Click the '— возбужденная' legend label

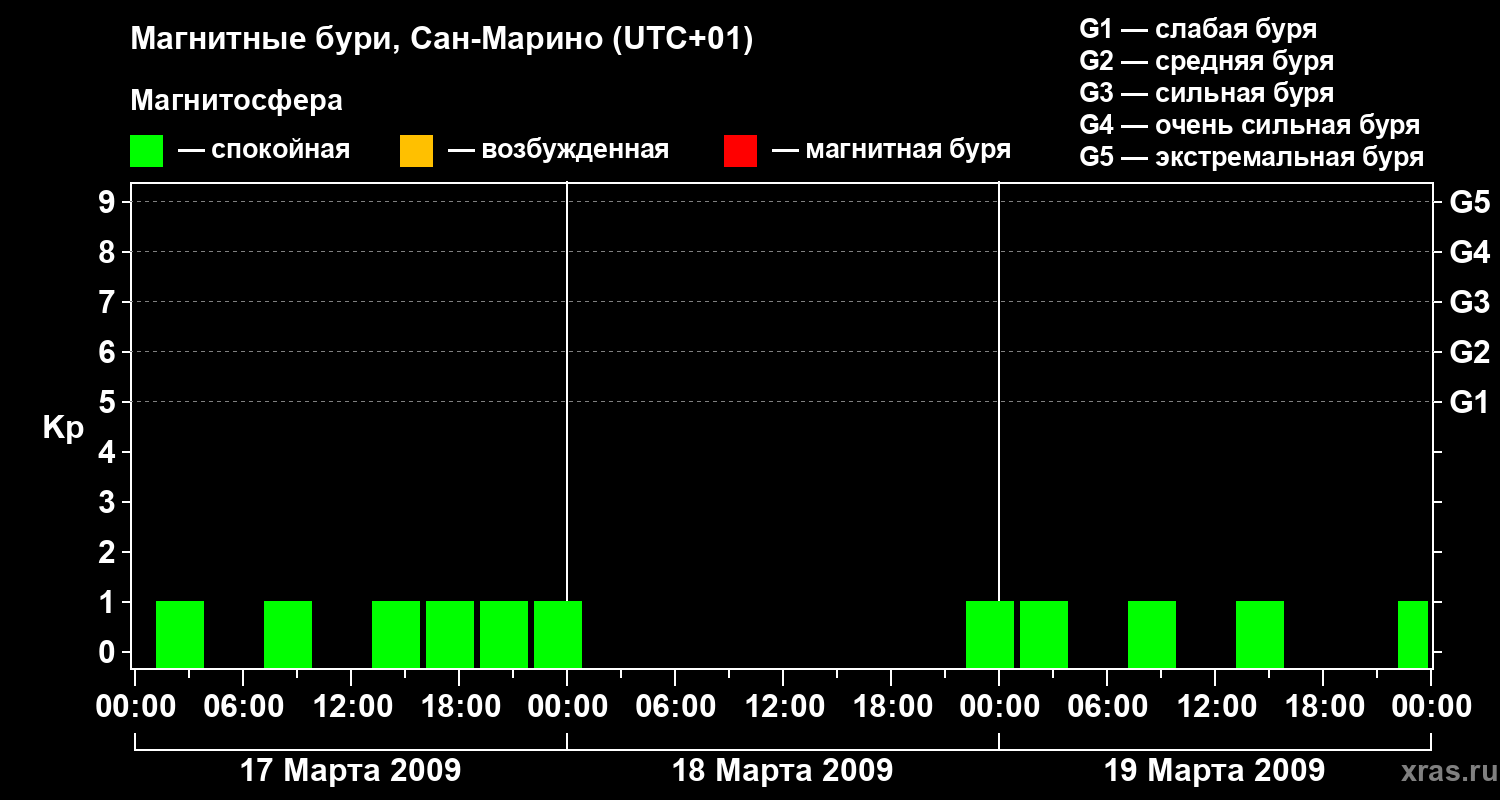pyautogui.click(x=558, y=150)
